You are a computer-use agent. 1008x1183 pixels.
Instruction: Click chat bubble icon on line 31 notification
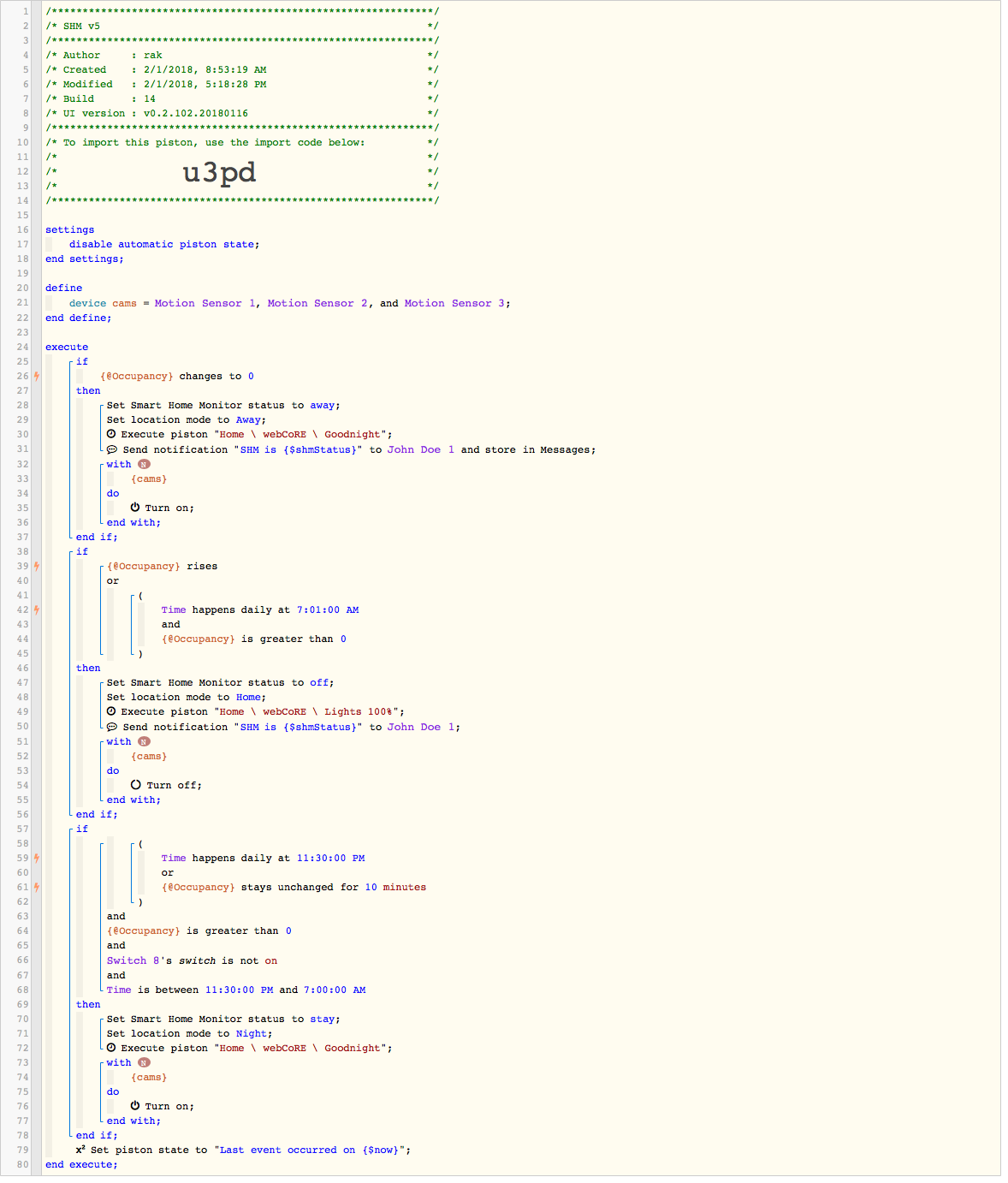click(x=112, y=449)
